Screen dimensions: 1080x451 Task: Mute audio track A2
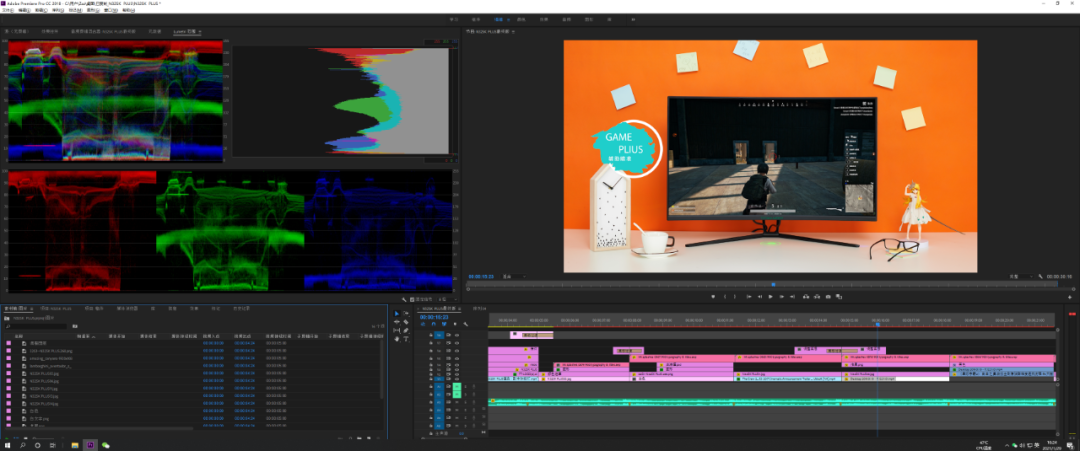pos(457,395)
